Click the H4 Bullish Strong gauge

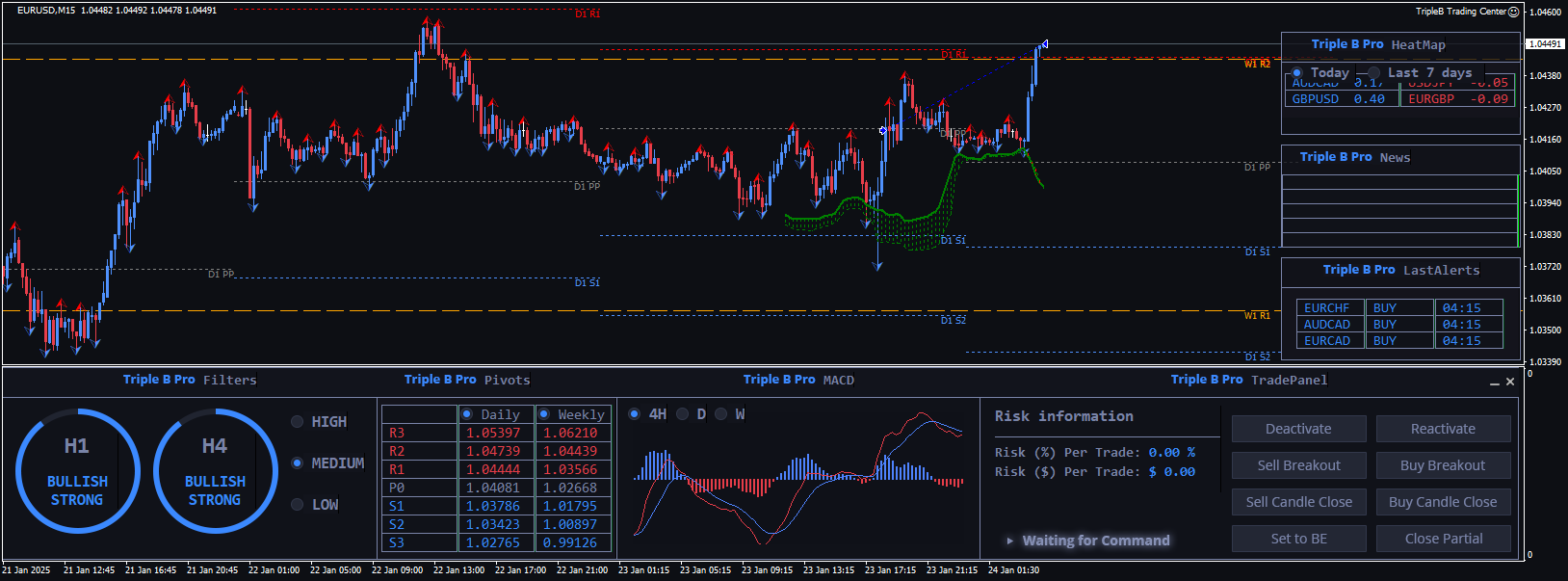(215, 471)
